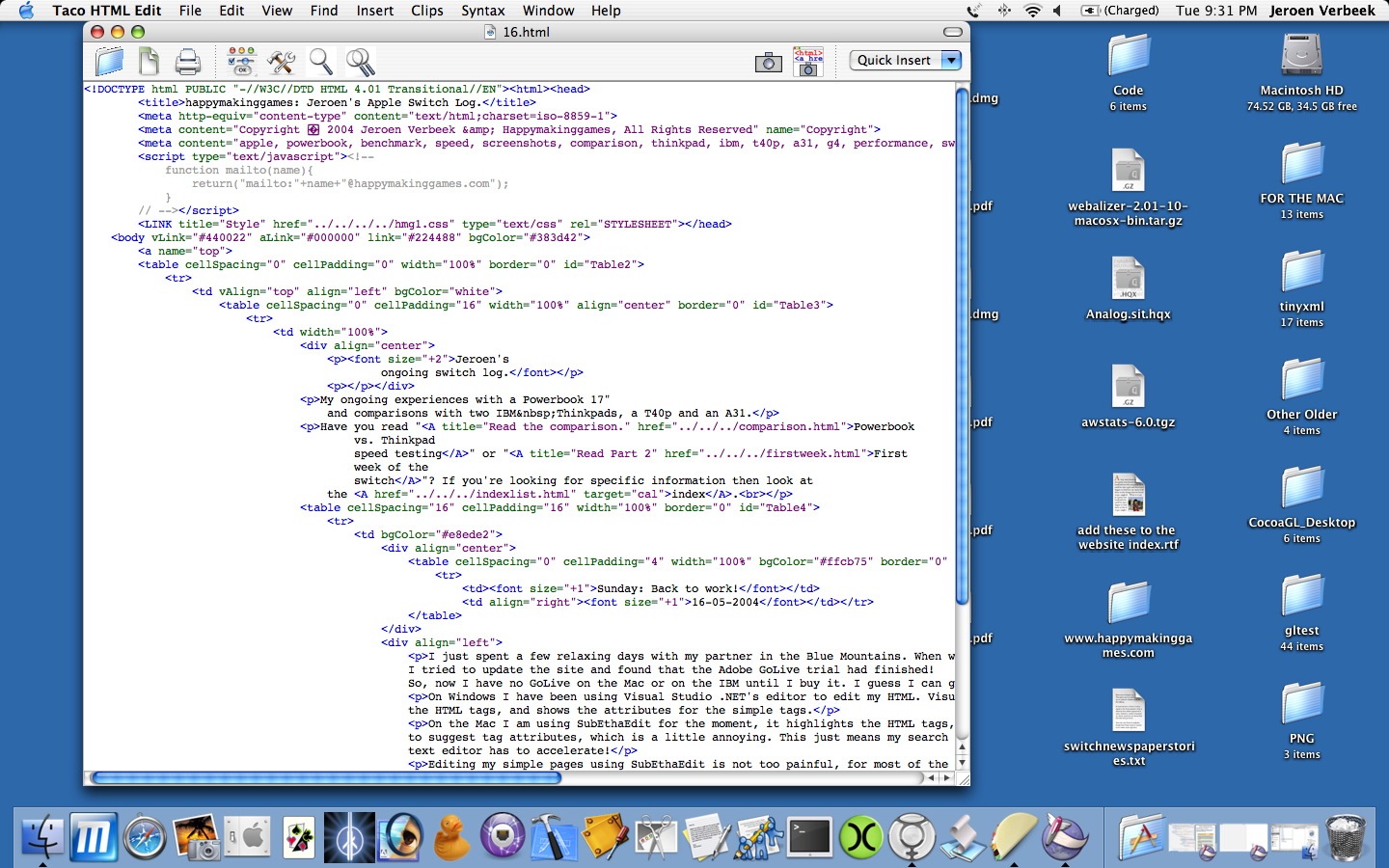
Task: Open the View menu
Action: pyautogui.click(x=277, y=11)
